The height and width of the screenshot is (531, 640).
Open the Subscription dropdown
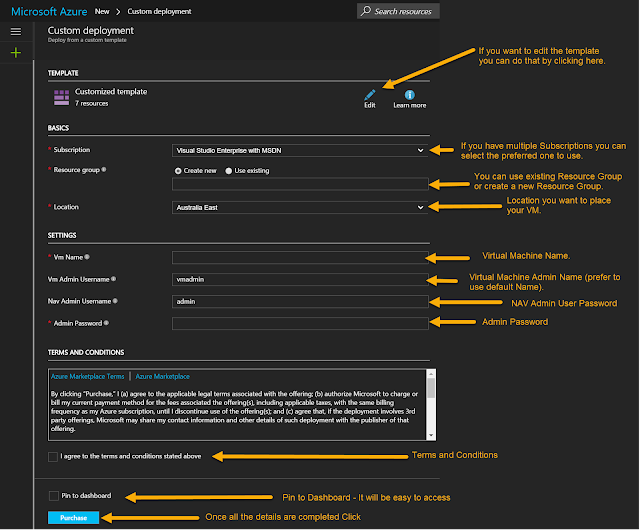pos(299,150)
